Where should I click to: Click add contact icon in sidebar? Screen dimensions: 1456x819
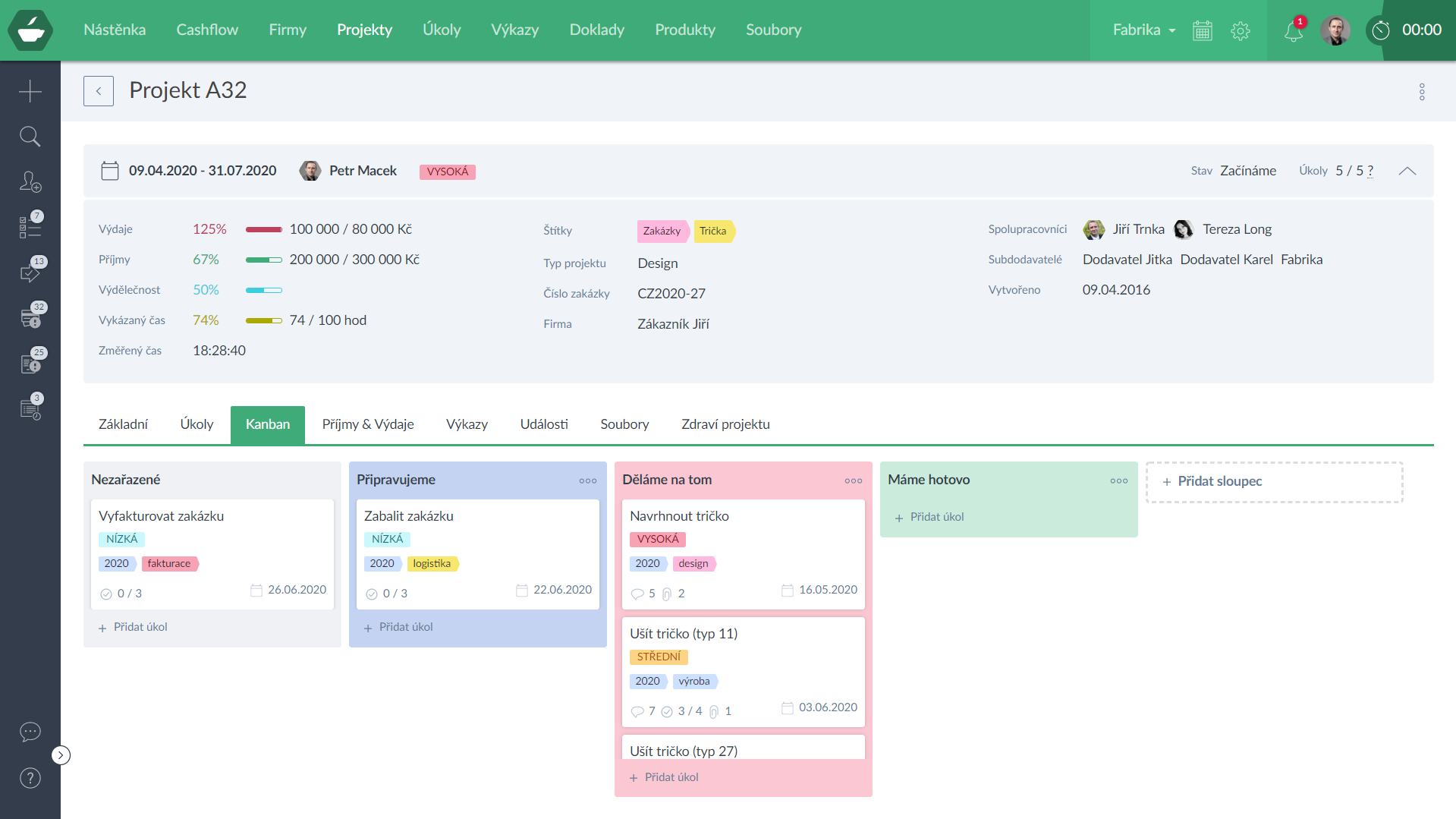(30, 182)
